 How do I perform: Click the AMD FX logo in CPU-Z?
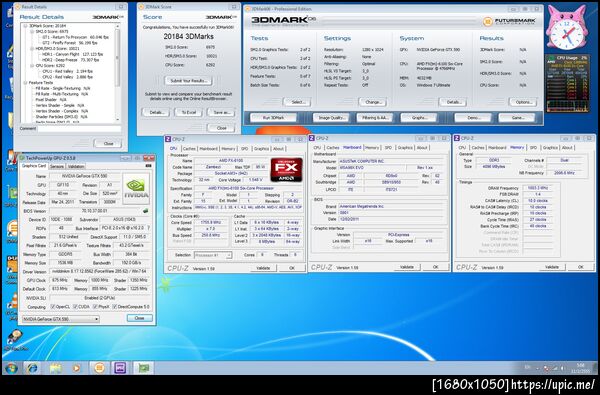[x=286, y=169]
